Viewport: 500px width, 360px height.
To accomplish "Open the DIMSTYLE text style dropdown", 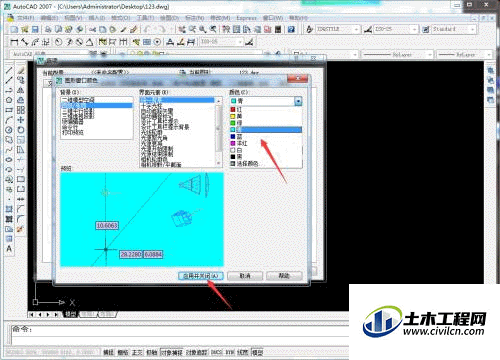I will pos(357,30).
